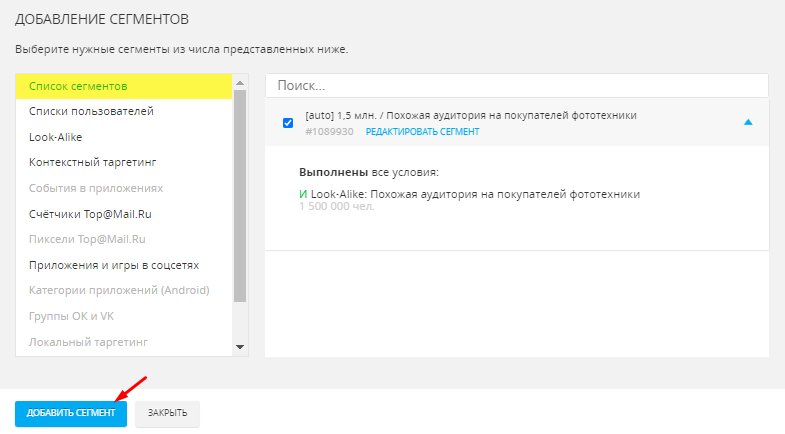Select 'Группы ОК и VK' item
This screenshot has height=434, width=785.
point(71,316)
